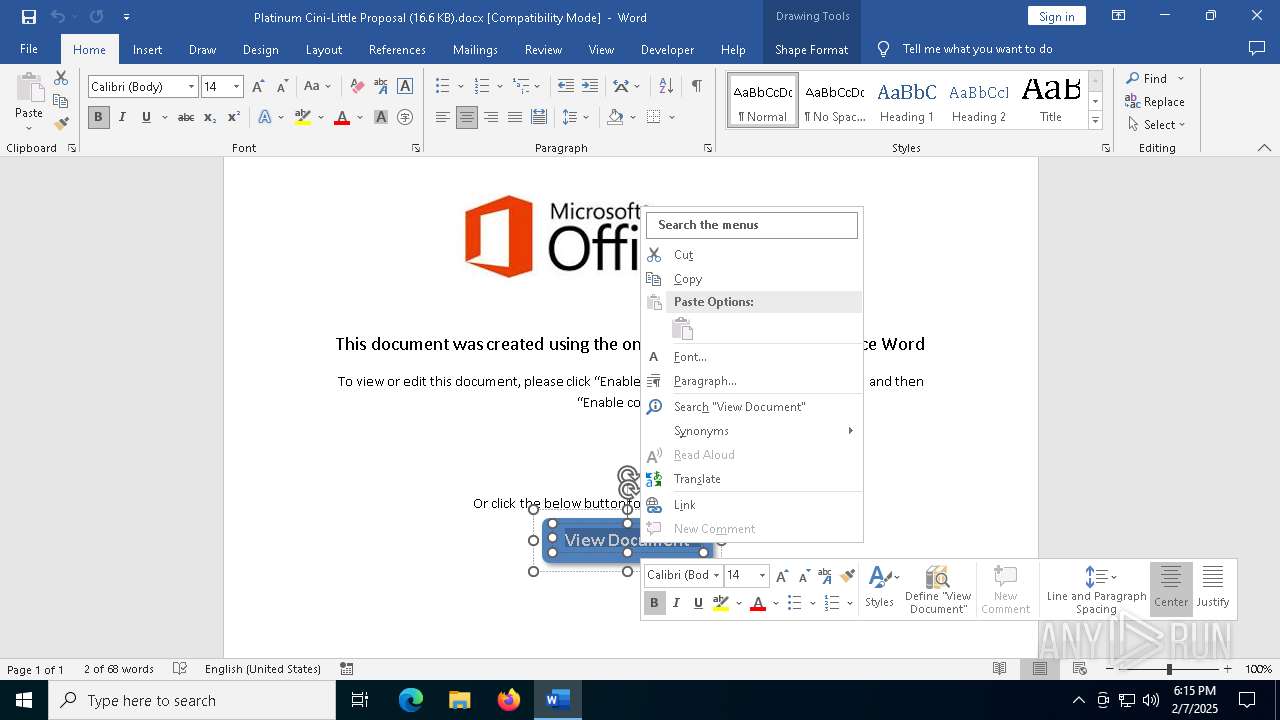Toggle Center in the mini toolbar
This screenshot has height=720, width=1280.
pyautogui.click(x=1171, y=589)
